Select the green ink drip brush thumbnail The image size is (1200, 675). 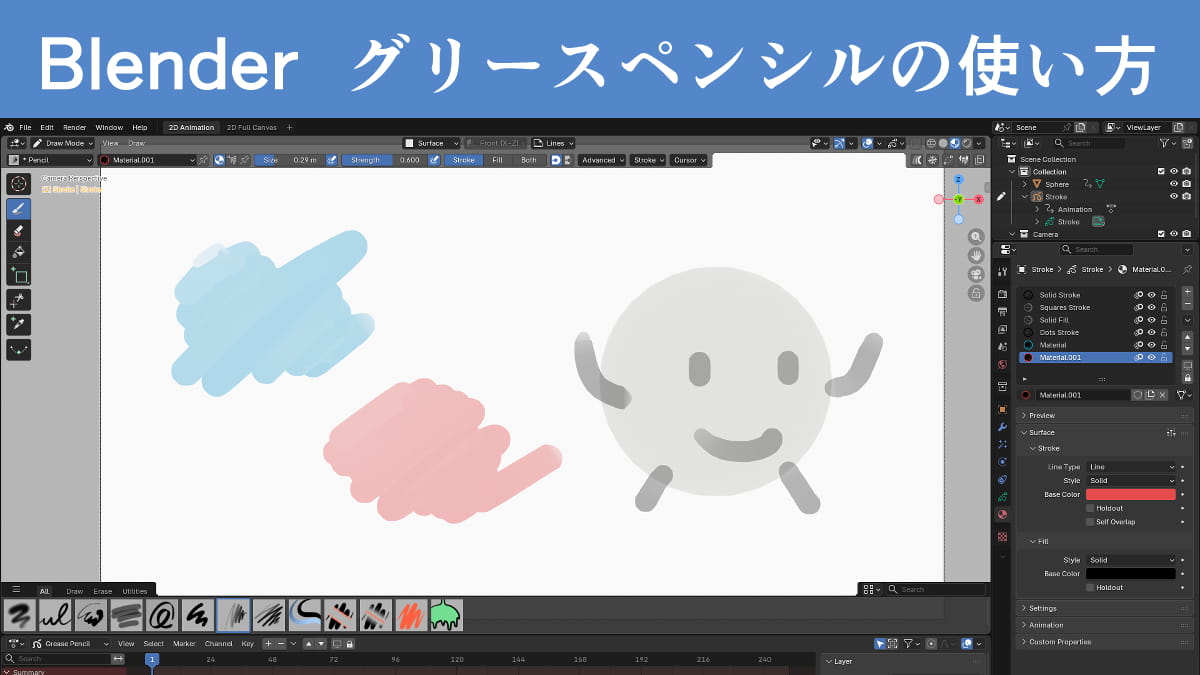447,615
